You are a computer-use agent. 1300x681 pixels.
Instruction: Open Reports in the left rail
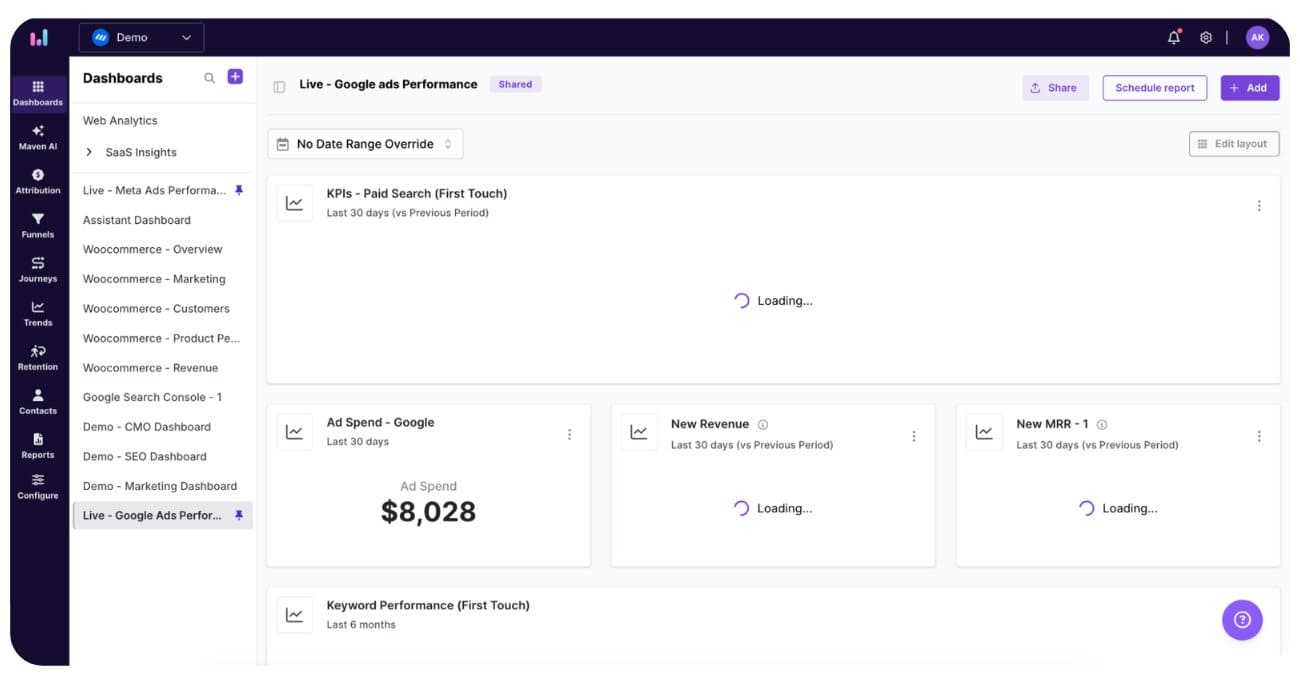coord(38,445)
